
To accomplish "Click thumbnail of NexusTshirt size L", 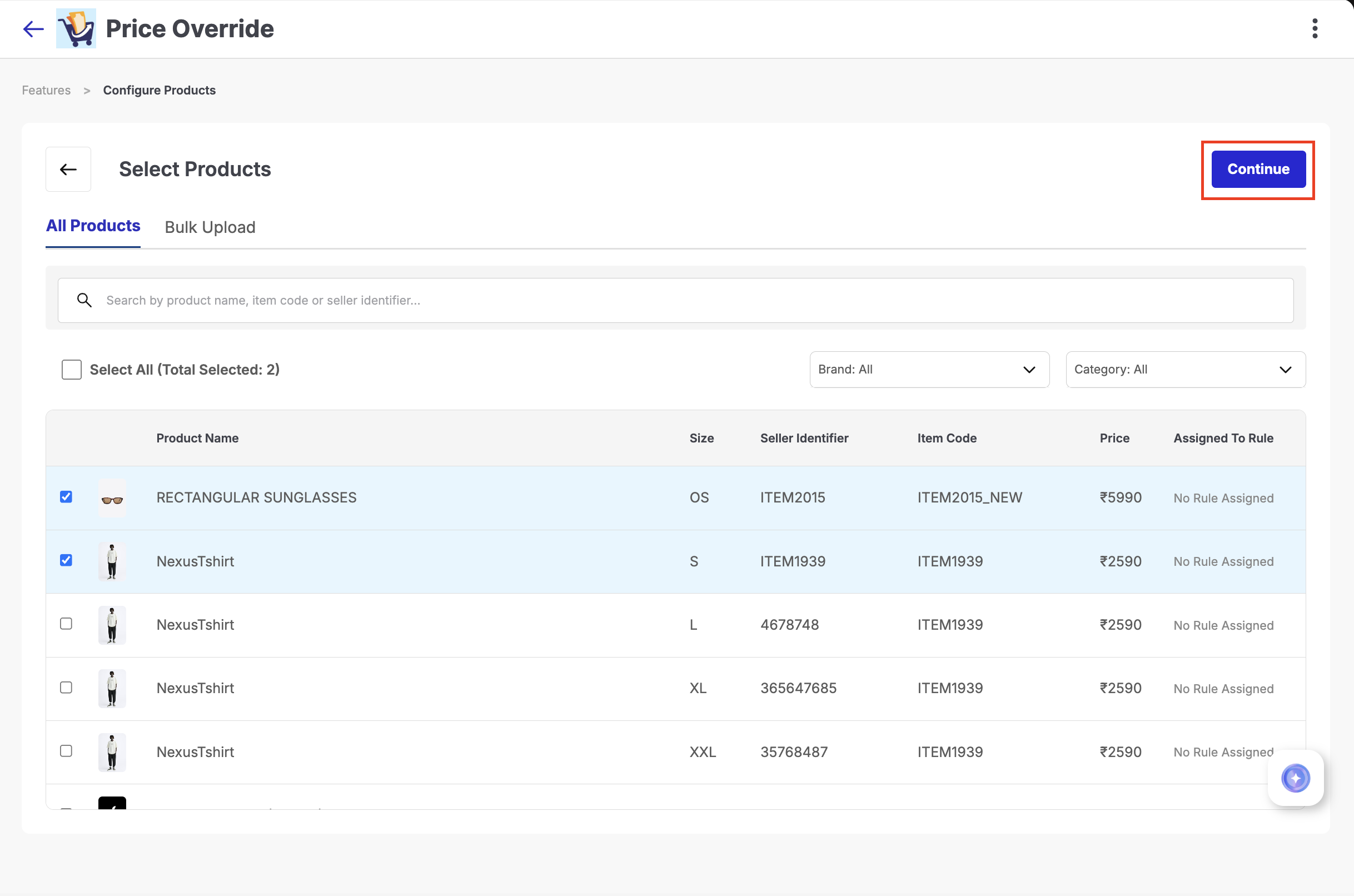I will [x=112, y=625].
